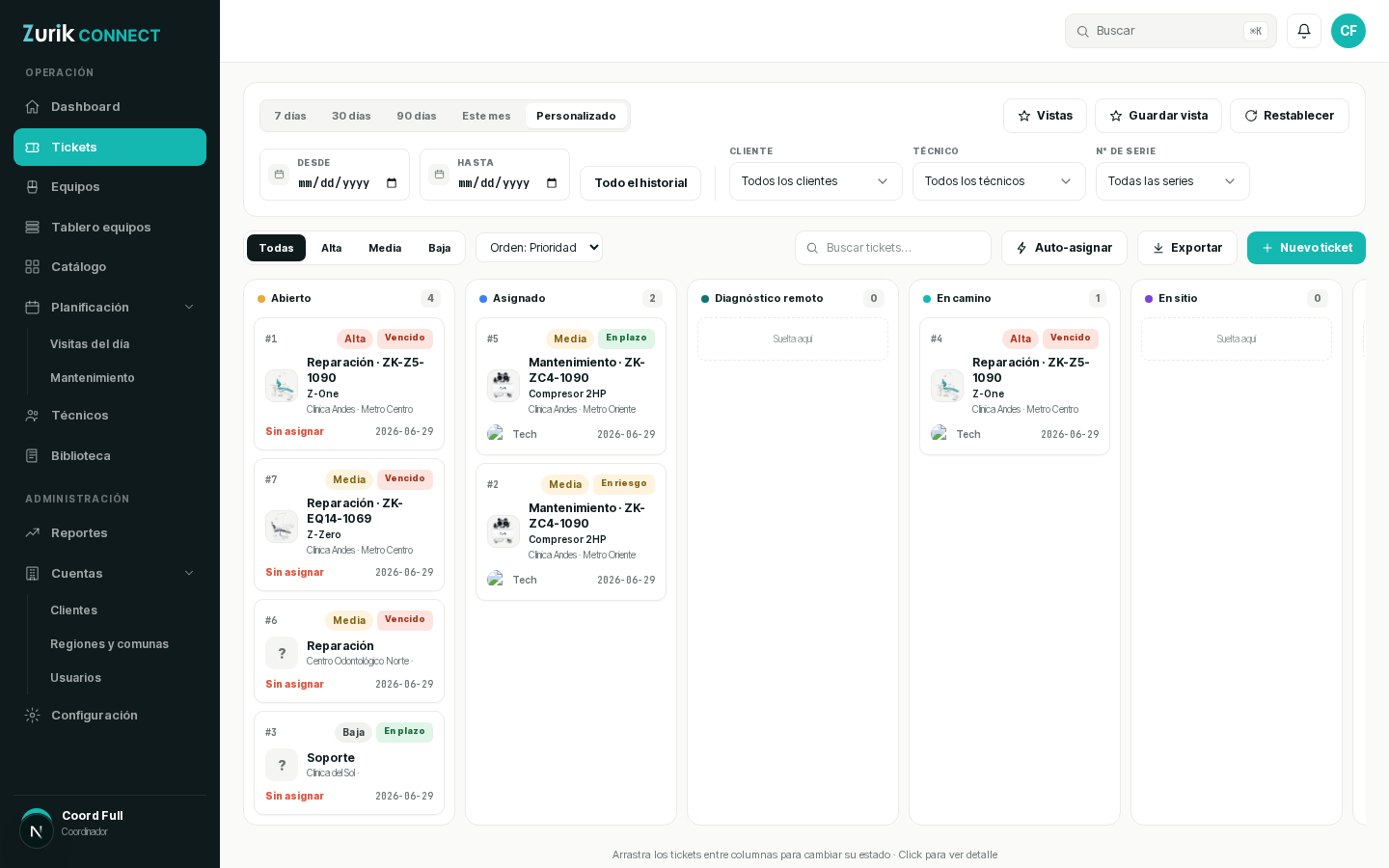Expand the Todos los clientes dropdown
This screenshot has height=868, width=1389.
coord(816,181)
